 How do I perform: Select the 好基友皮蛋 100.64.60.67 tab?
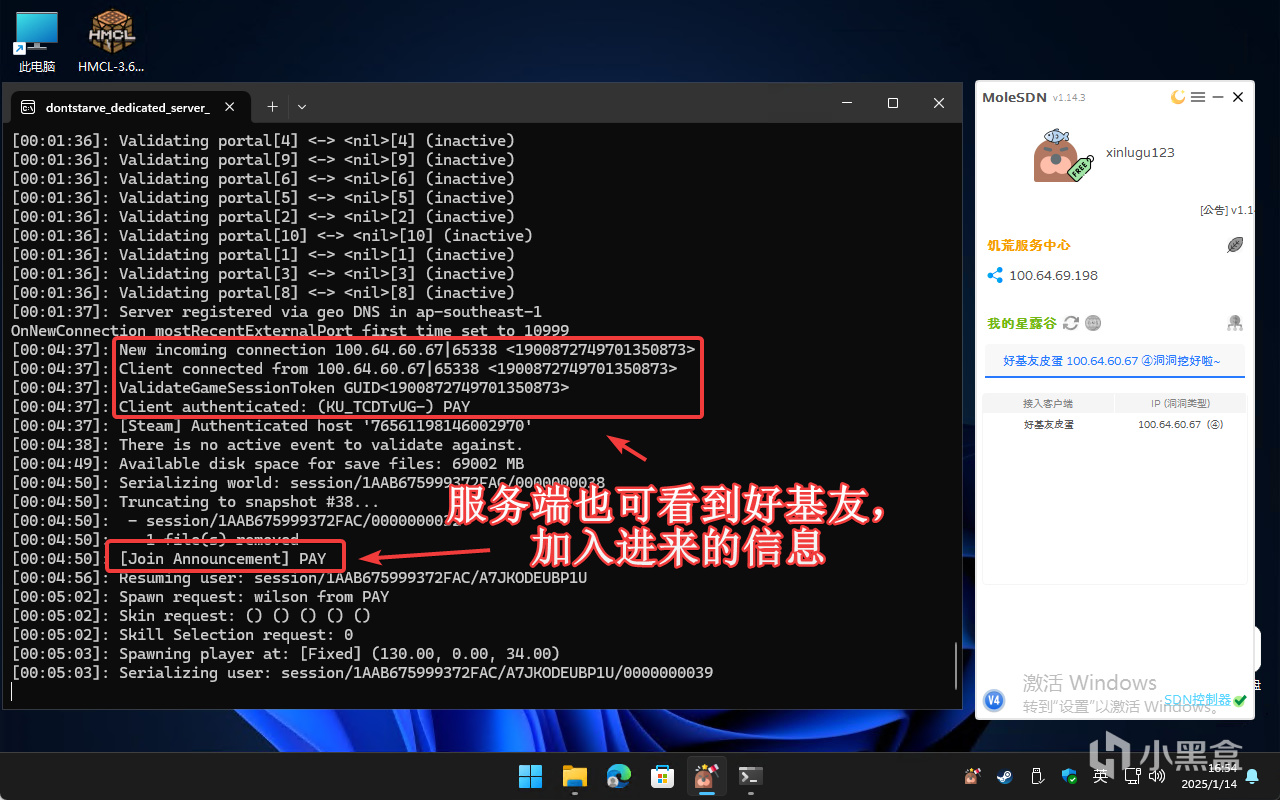coord(1114,361)
